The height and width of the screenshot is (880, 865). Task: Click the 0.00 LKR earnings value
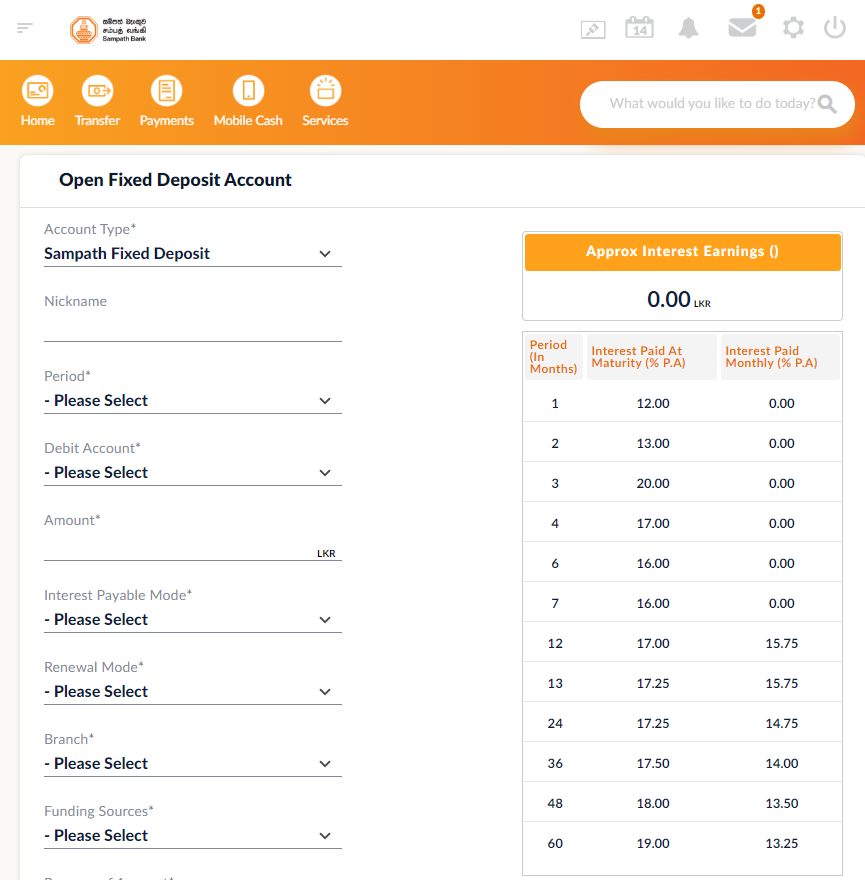679,299
